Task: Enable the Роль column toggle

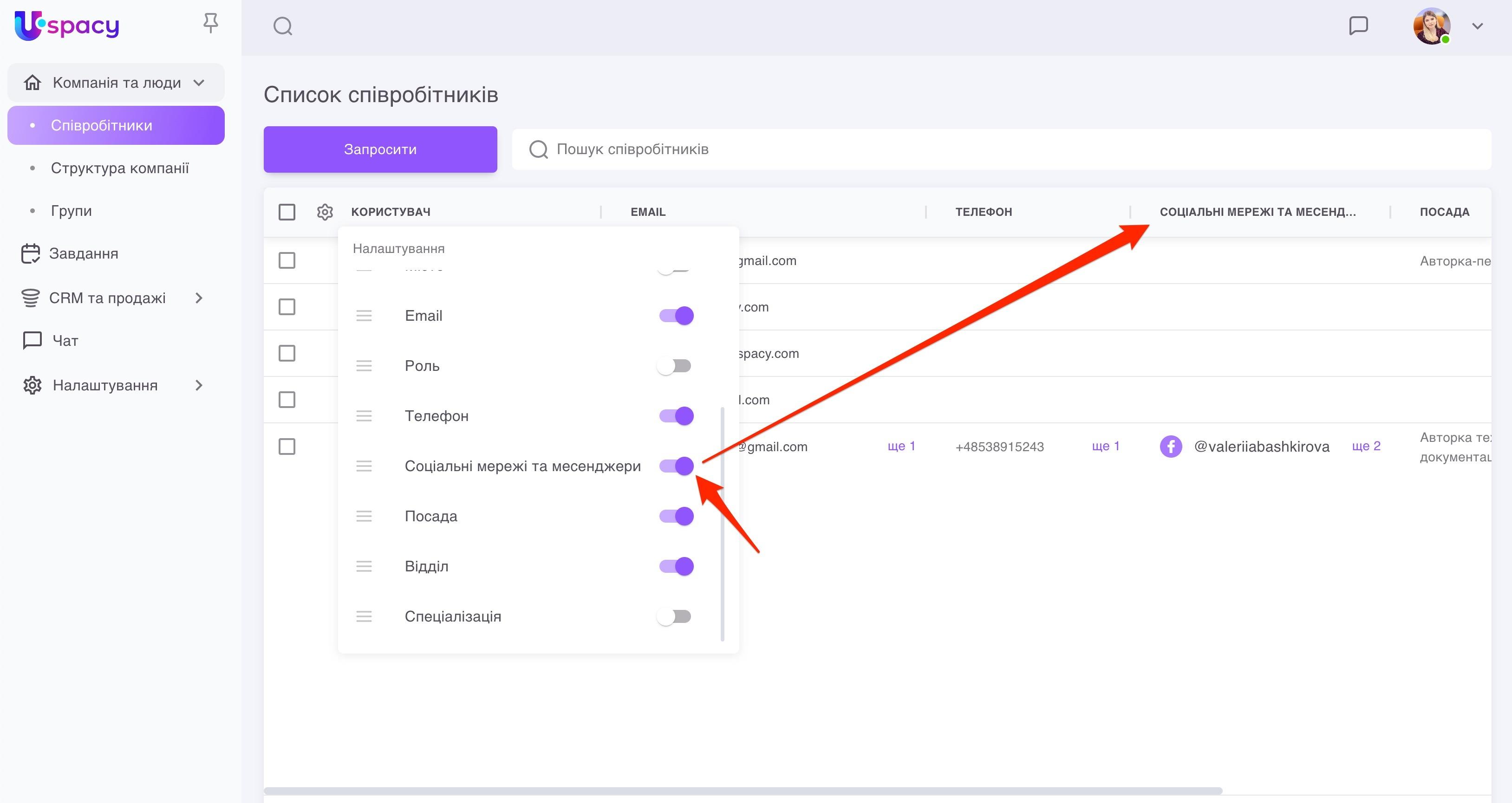Action: tap(674, 366)
